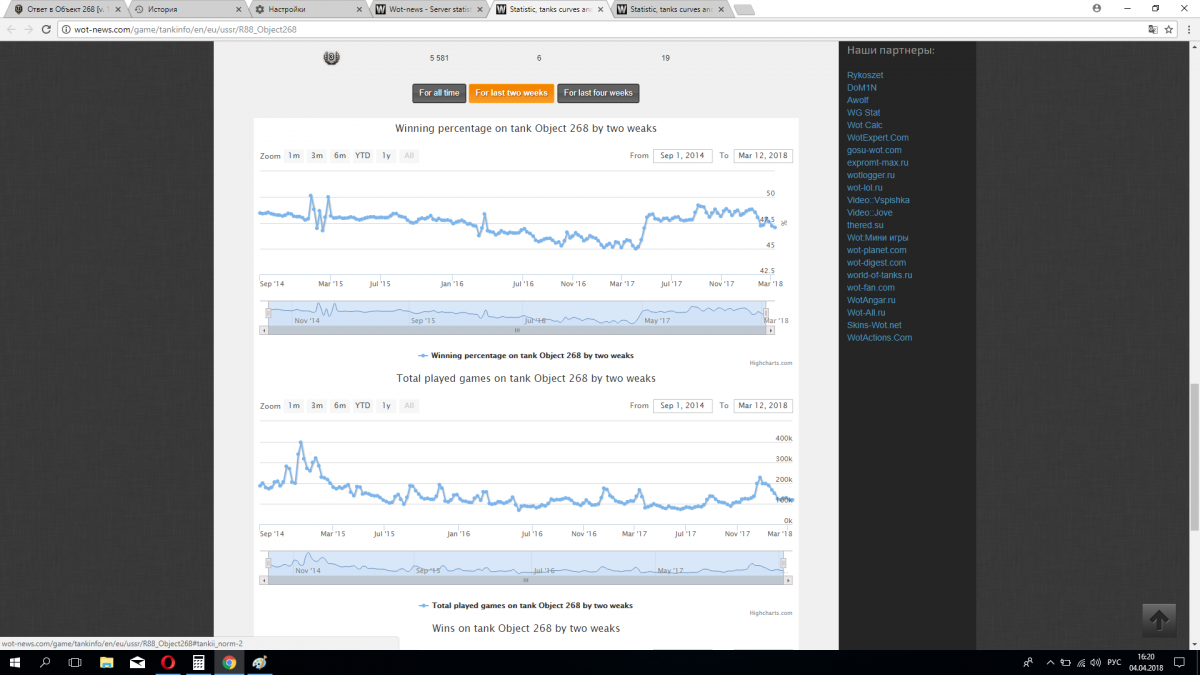
Task: Open the Chrome three-dot menu
Action: (x=1187, y=30)
